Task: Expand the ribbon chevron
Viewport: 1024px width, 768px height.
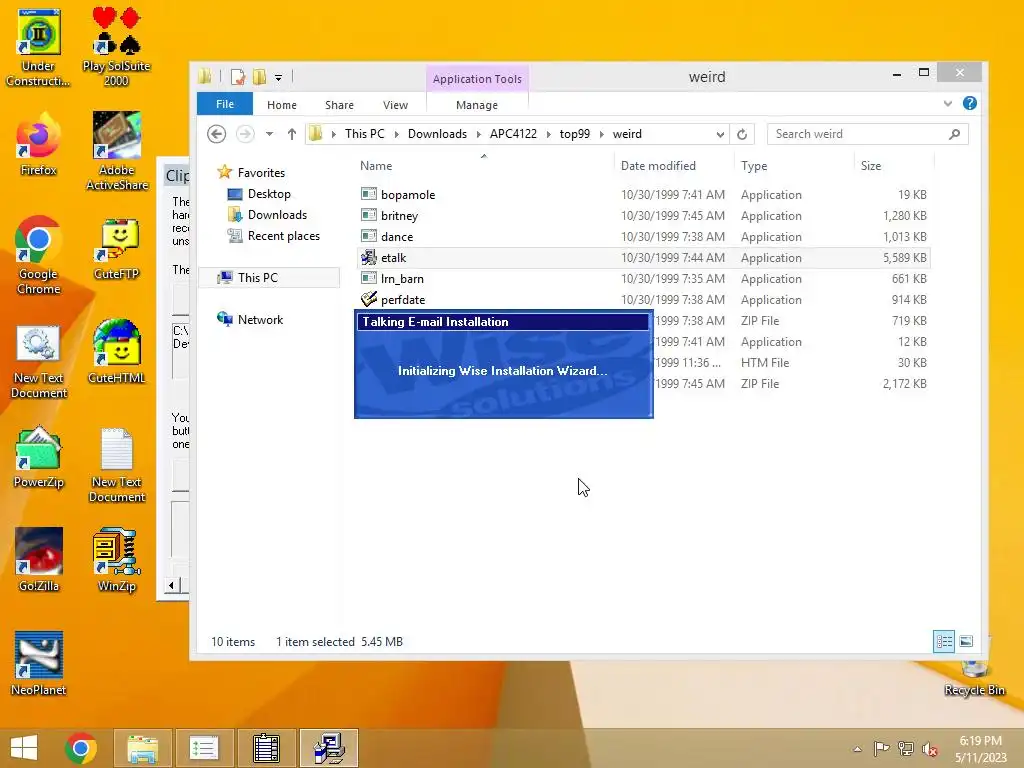Action: click(948, 103)
